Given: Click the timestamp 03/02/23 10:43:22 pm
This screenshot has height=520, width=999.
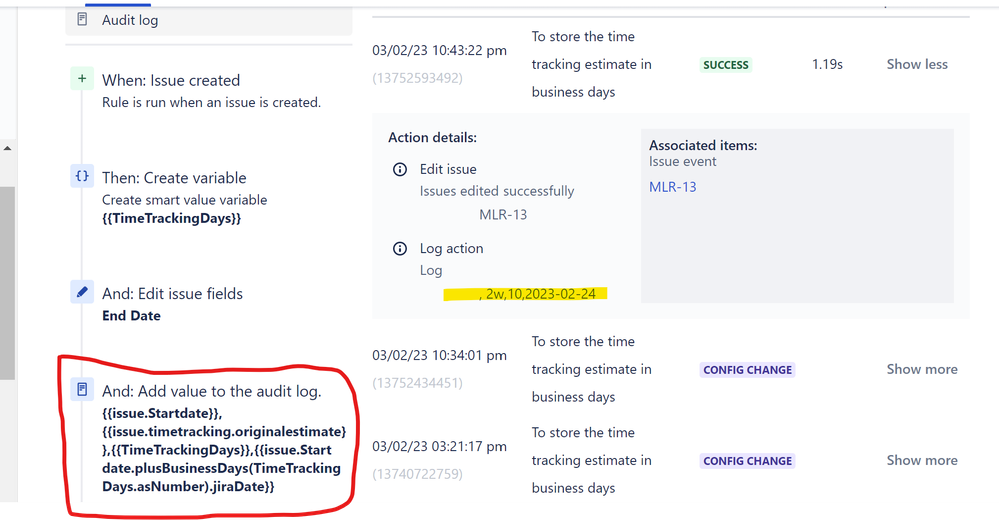Looking at the screenshot, I should 440,50.
